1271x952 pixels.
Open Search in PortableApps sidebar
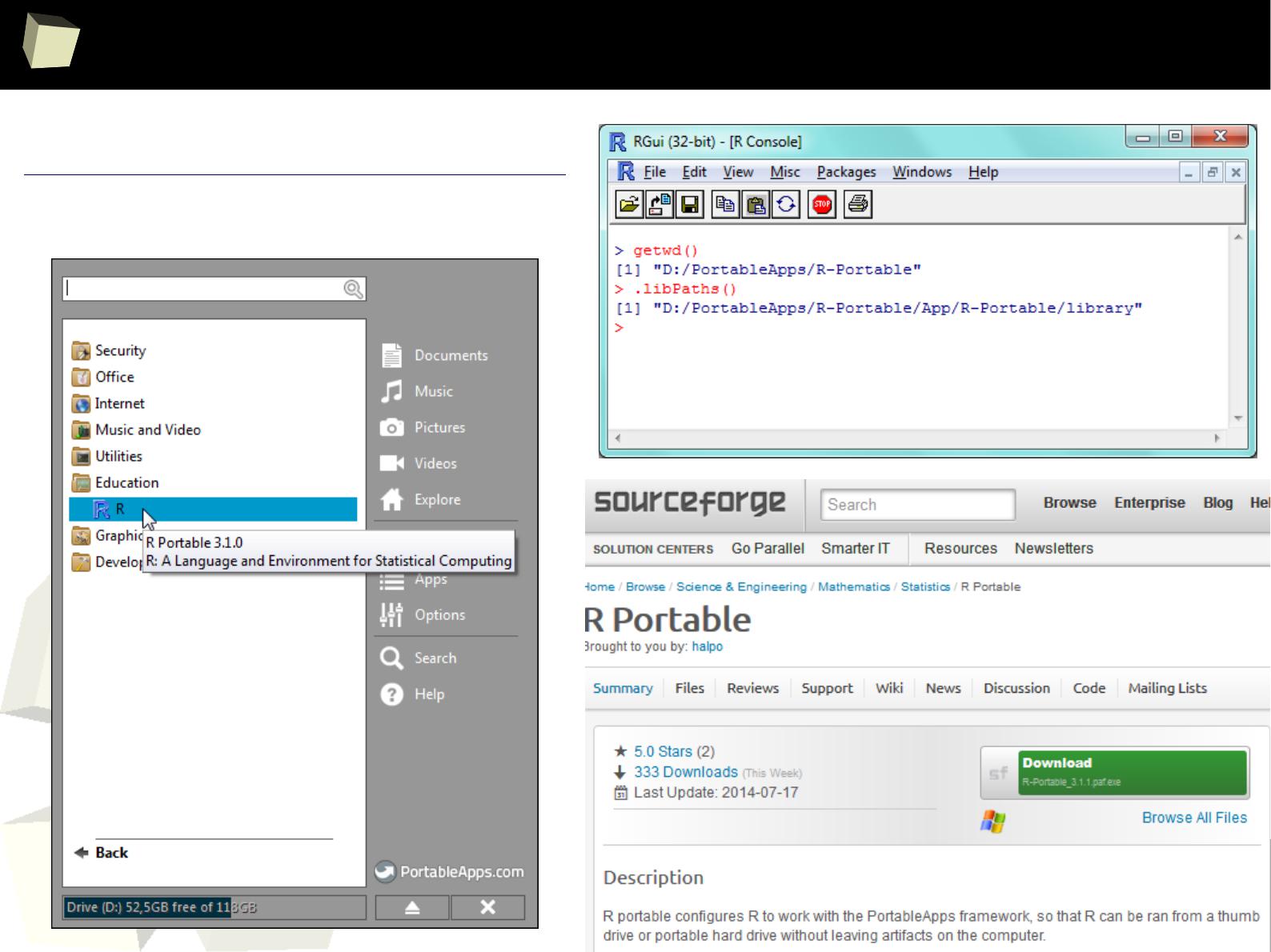tap(419, 658)
